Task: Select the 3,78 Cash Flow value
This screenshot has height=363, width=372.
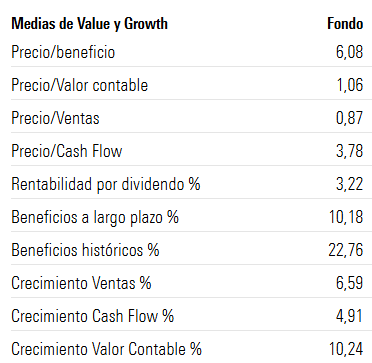Action: (x=349, y=151)
